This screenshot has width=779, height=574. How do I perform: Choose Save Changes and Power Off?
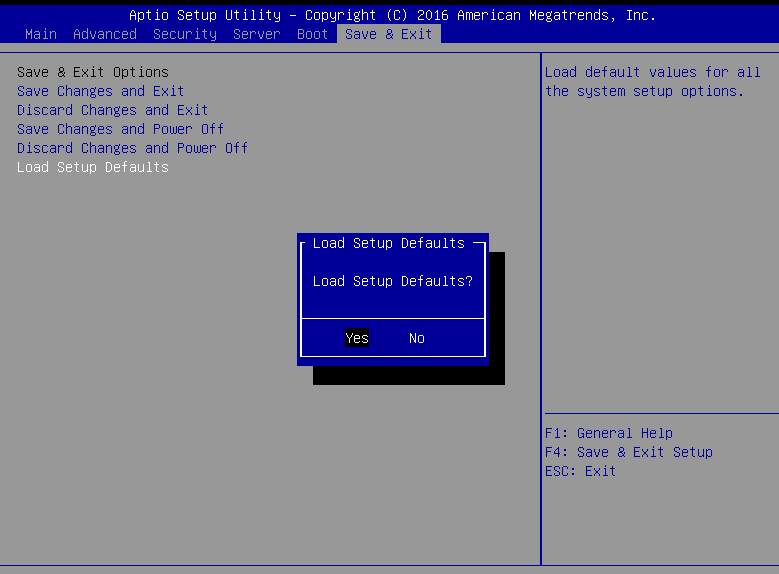coord(120,129)
